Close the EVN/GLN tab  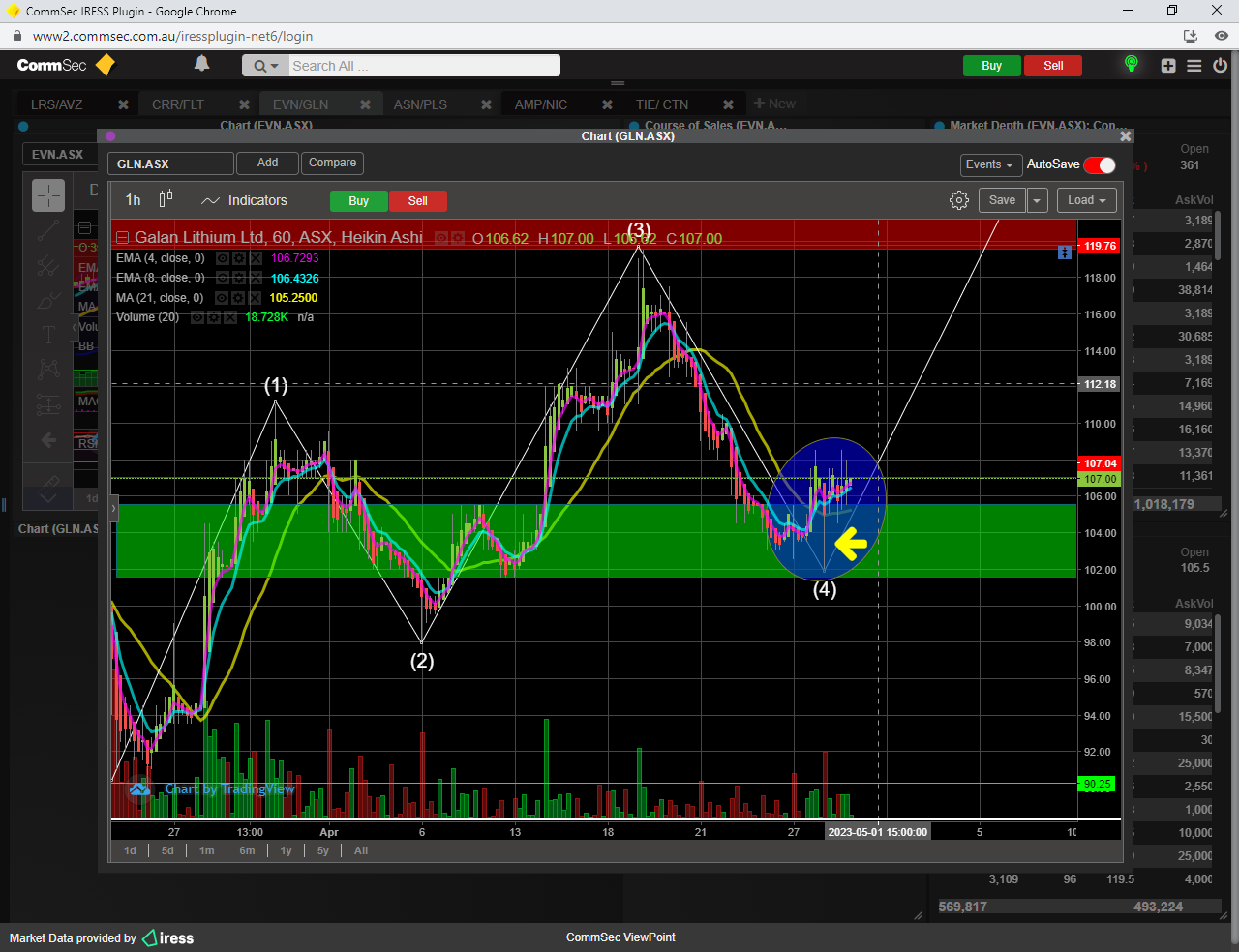point(365,104)
